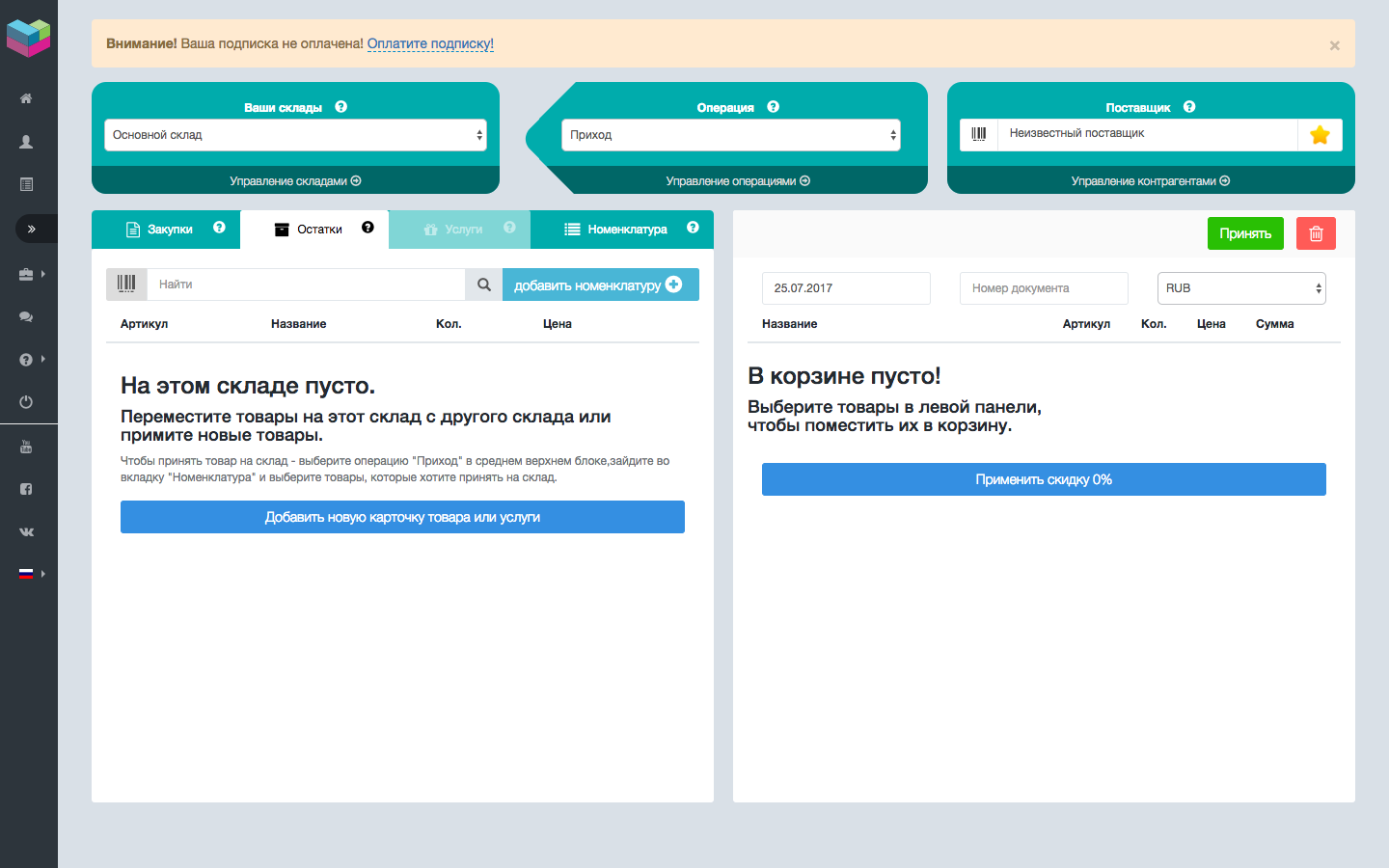Click barcode icon beside Найти search field
The height and width of the screenshot is (868, 1389).
tap(126, 284)
